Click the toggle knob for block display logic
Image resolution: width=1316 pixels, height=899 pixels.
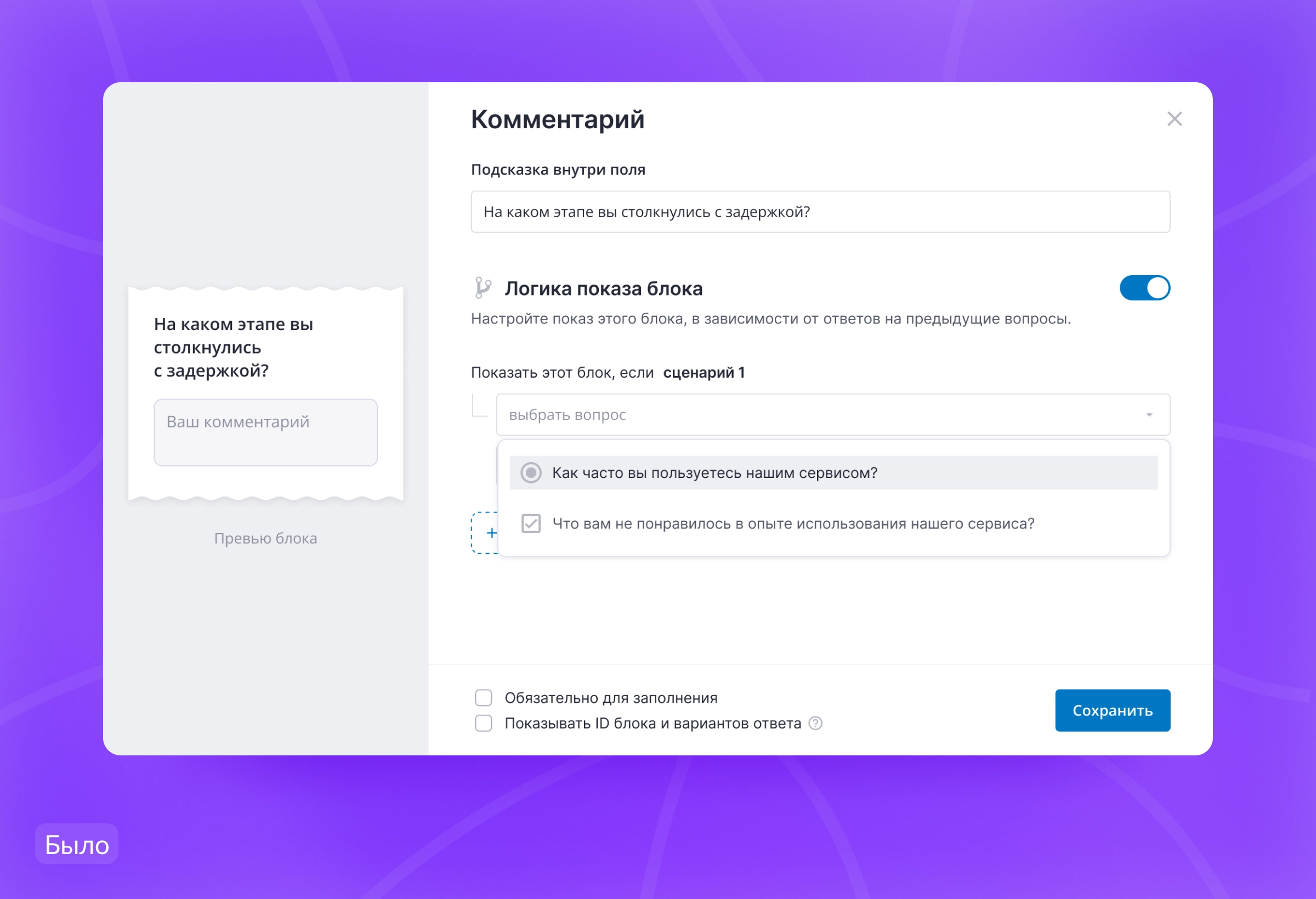click(1157, 288)
